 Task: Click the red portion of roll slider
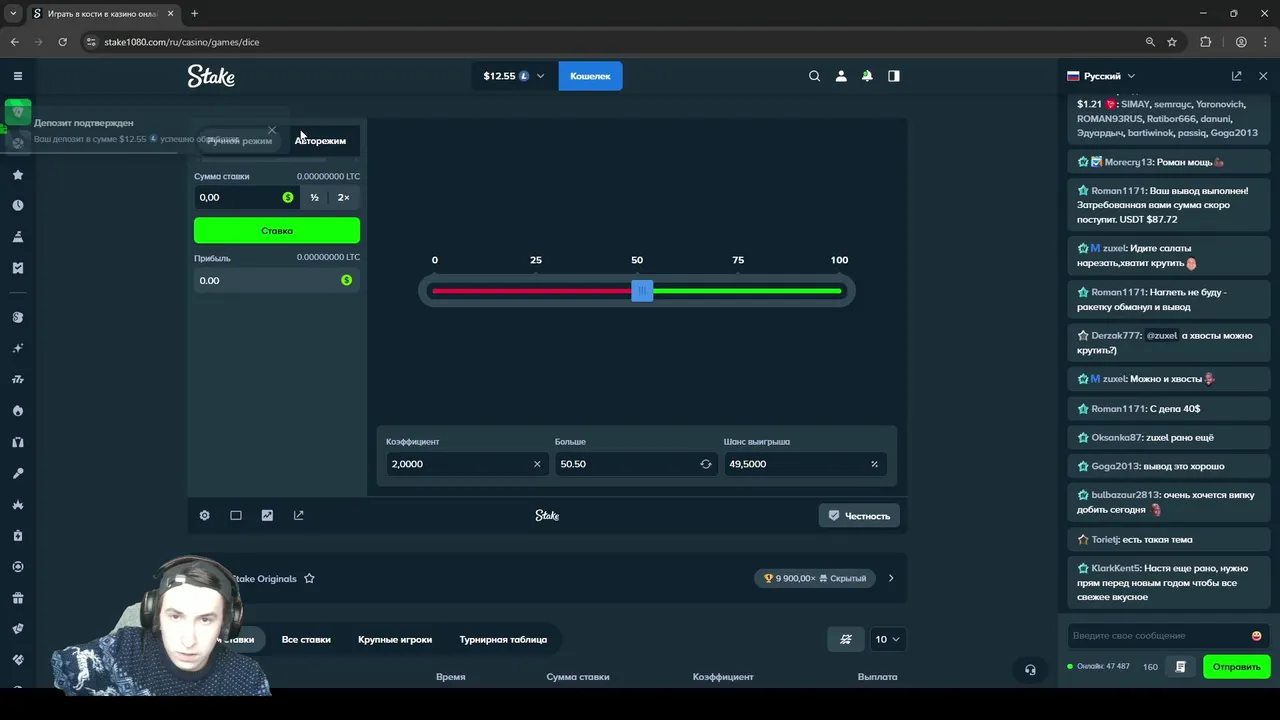[x=531, y=291]
